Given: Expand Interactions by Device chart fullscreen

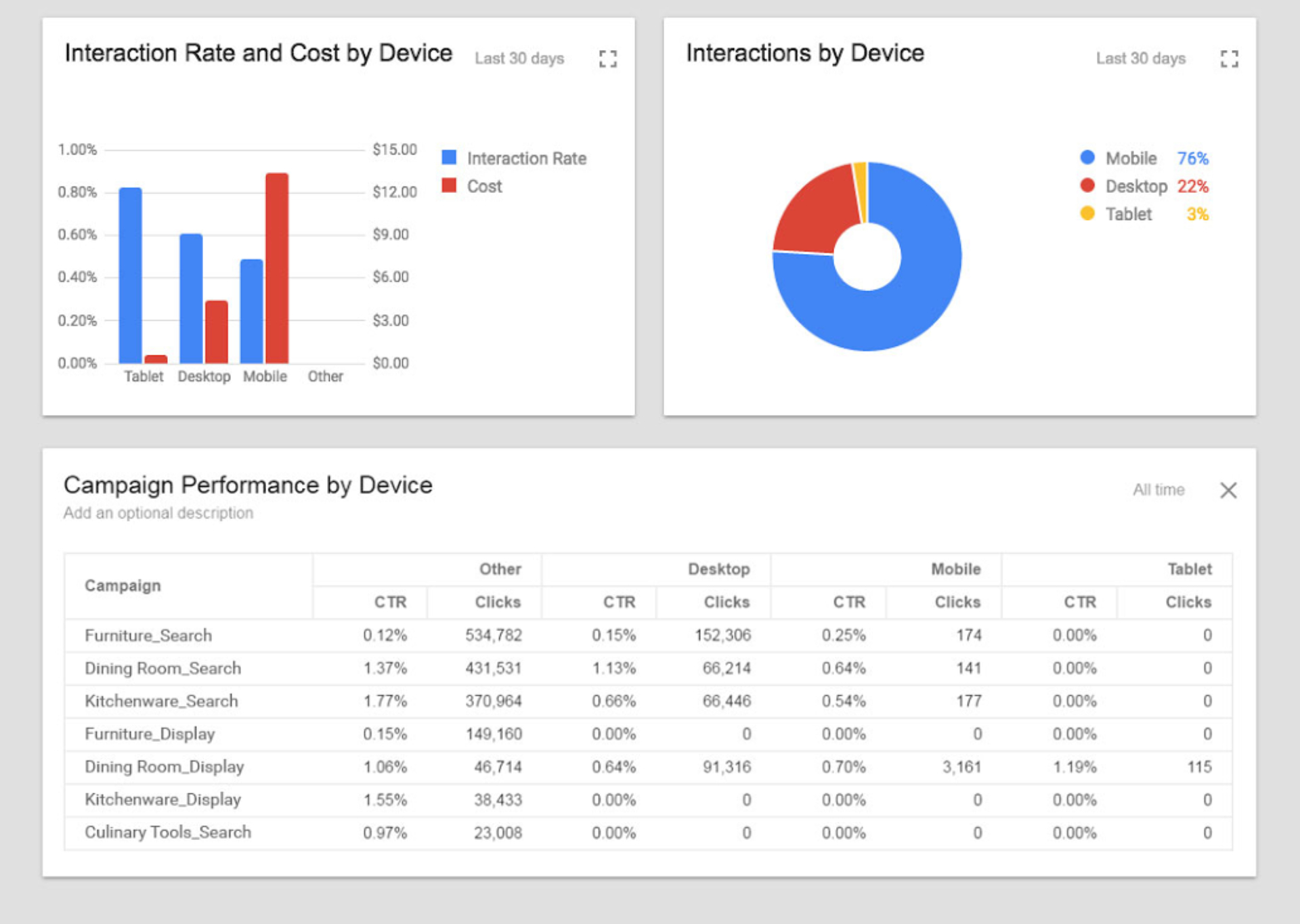Looking at the screenshot, I should click(1229, 59).
